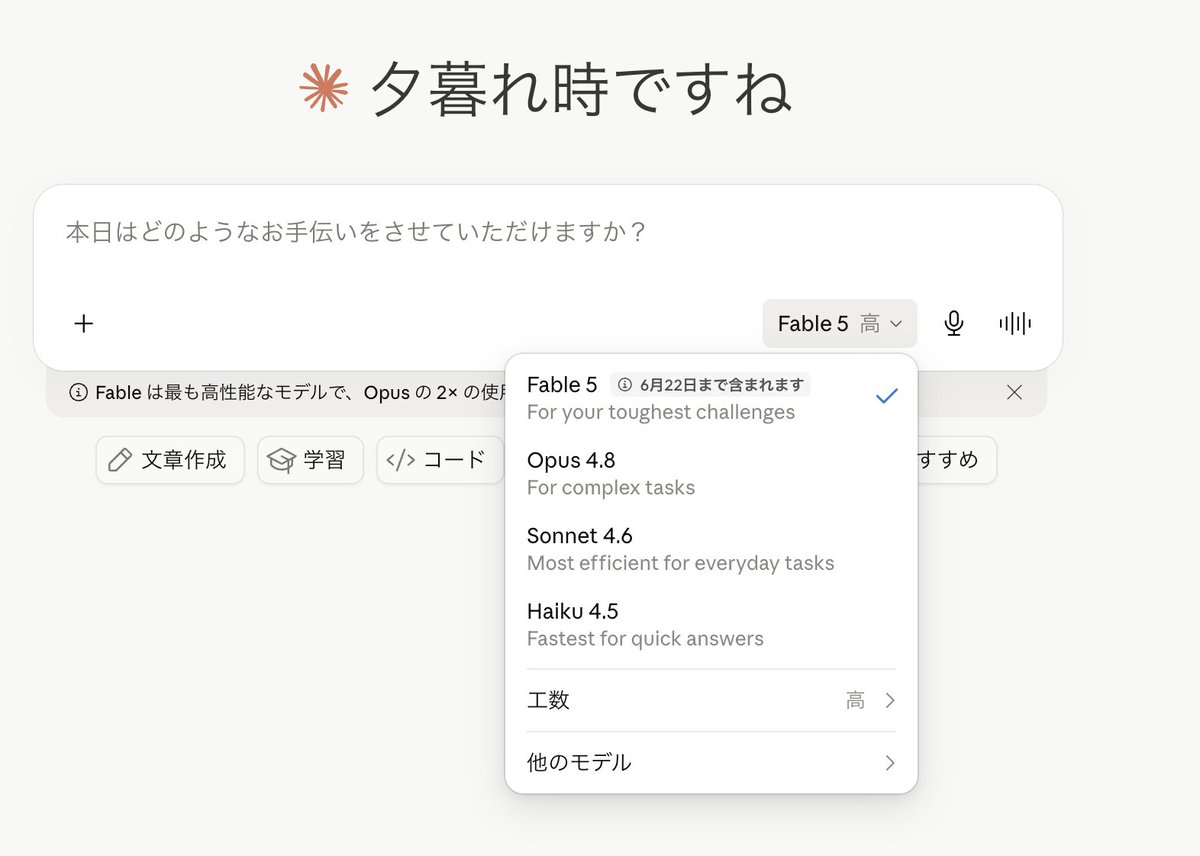Click 'For your toughest challenges' description
The image size is (1200, 856).
point(661,412)
